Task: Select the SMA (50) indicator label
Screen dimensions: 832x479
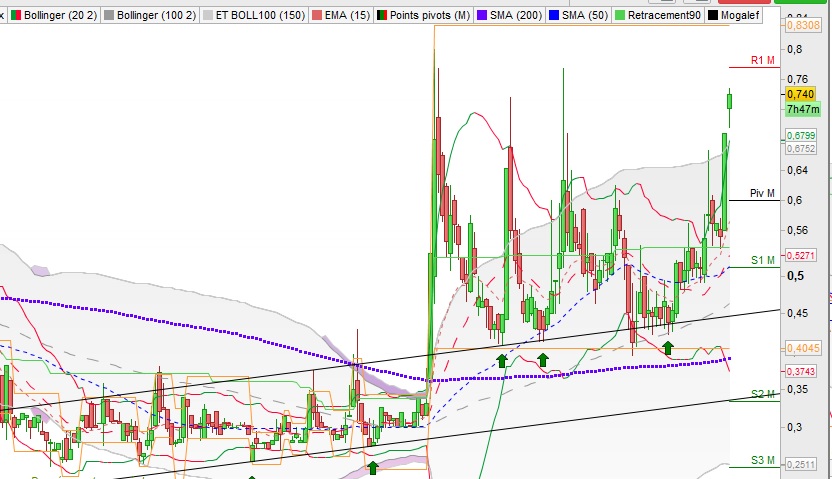Action: (x=584, y=15)
